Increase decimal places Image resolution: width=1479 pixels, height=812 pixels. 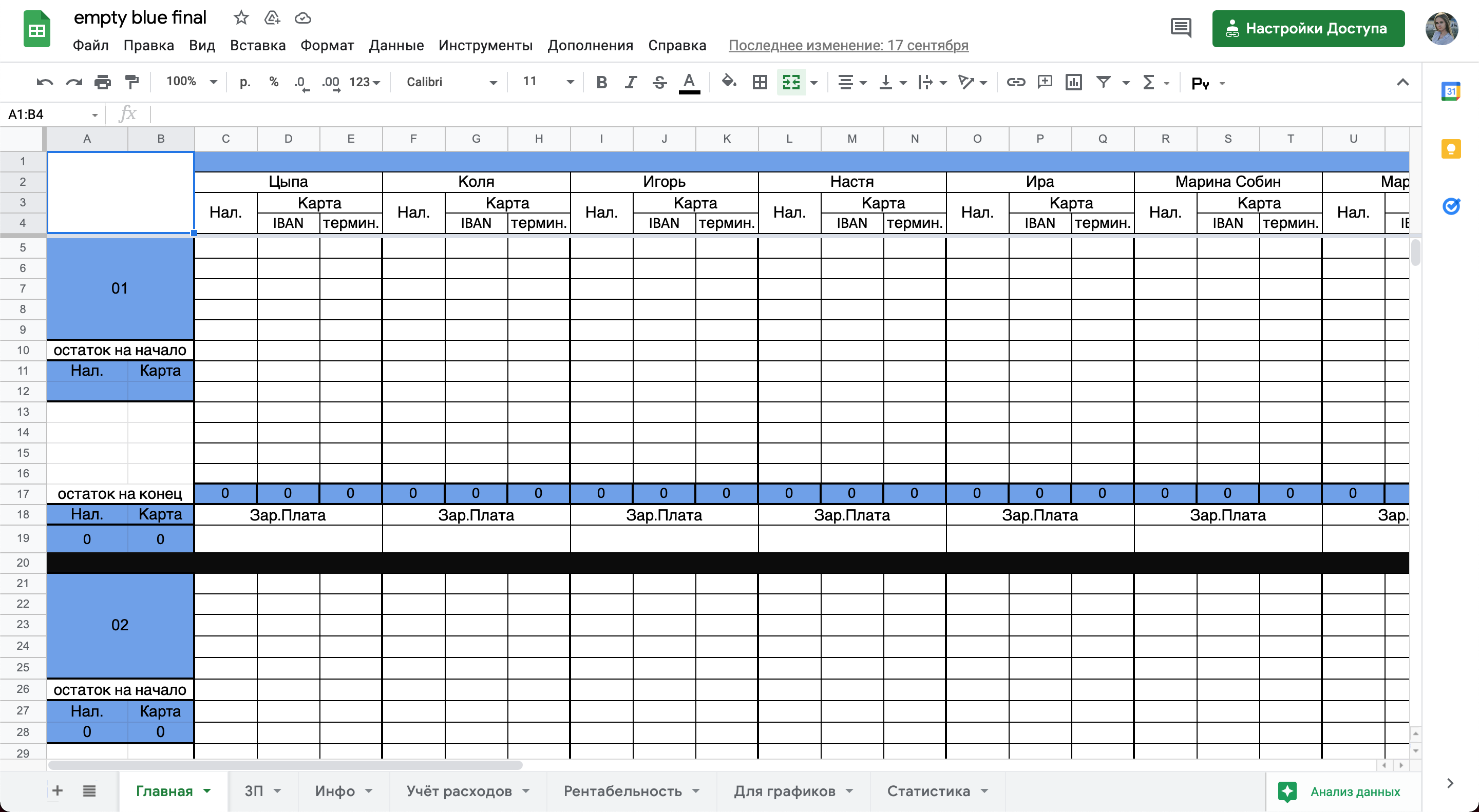(331, 83)
